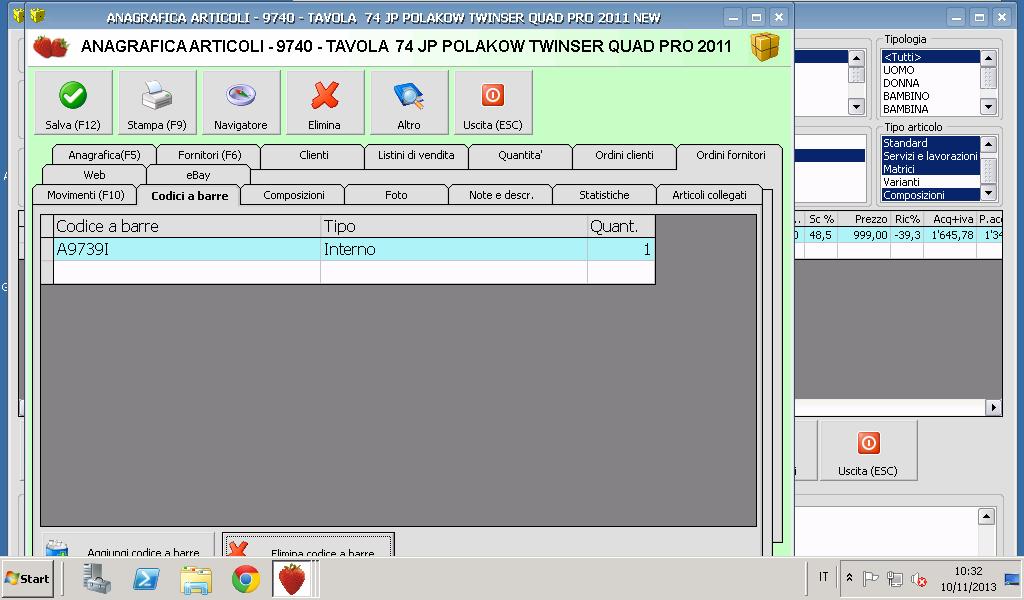Click the background grid horizontal scroll-right arrow
Viewport: 1024px width, 600px height.
click(x=993, y=407)
